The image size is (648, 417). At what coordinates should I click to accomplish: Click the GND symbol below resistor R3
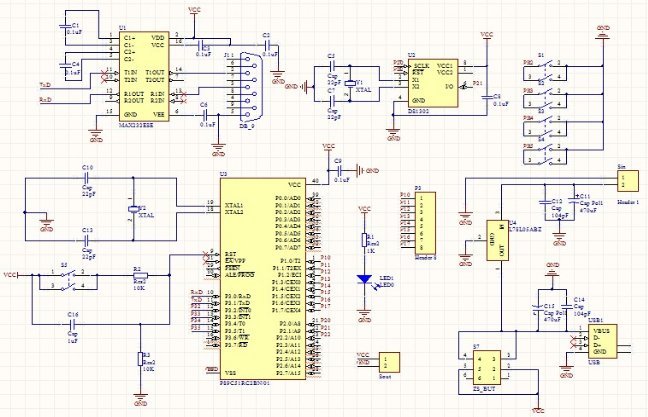(141, 400)
